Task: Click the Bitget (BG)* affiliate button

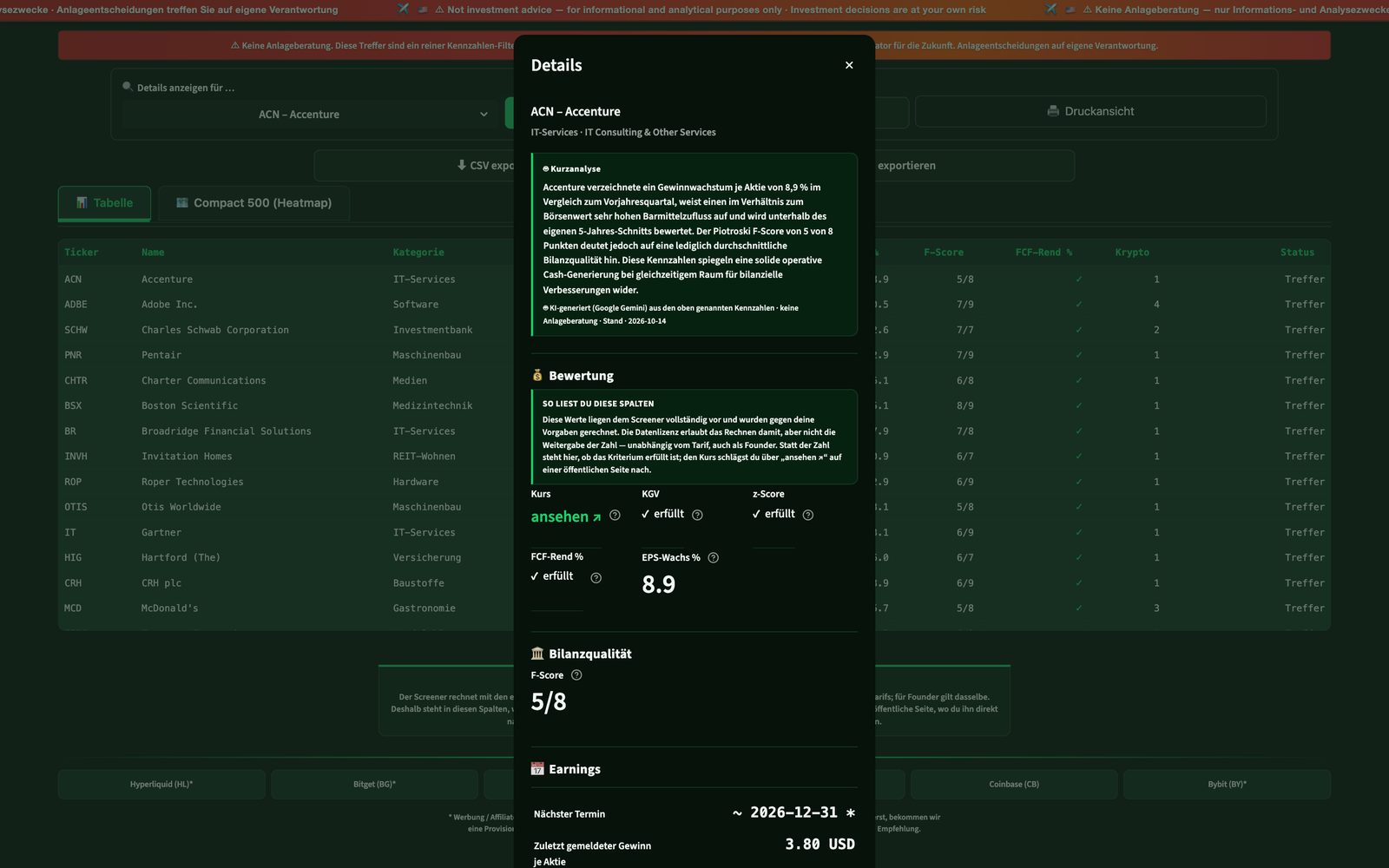Action: pos(374,784)
